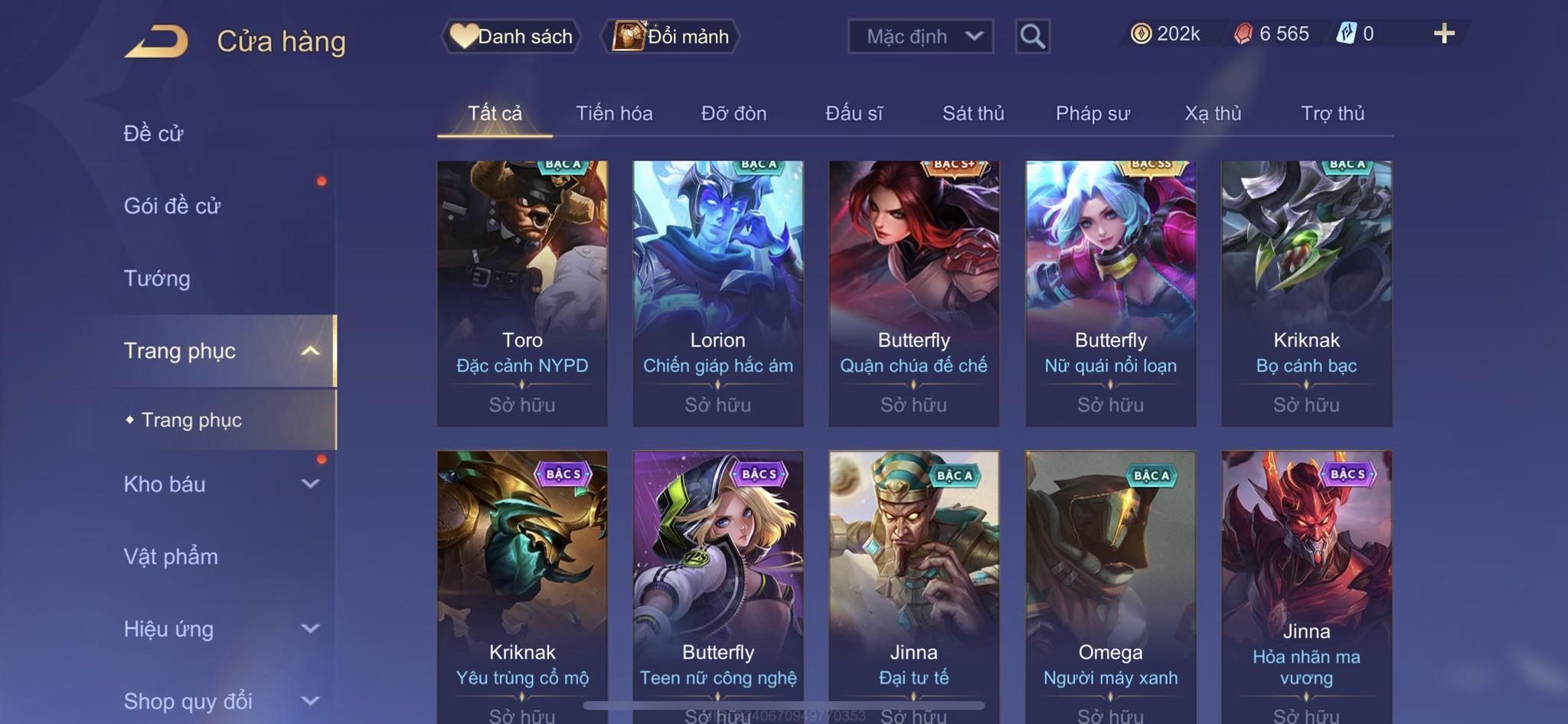Select the Trang phục sub-item
This screenshot has height=724, width=1568.
point(191,419)
